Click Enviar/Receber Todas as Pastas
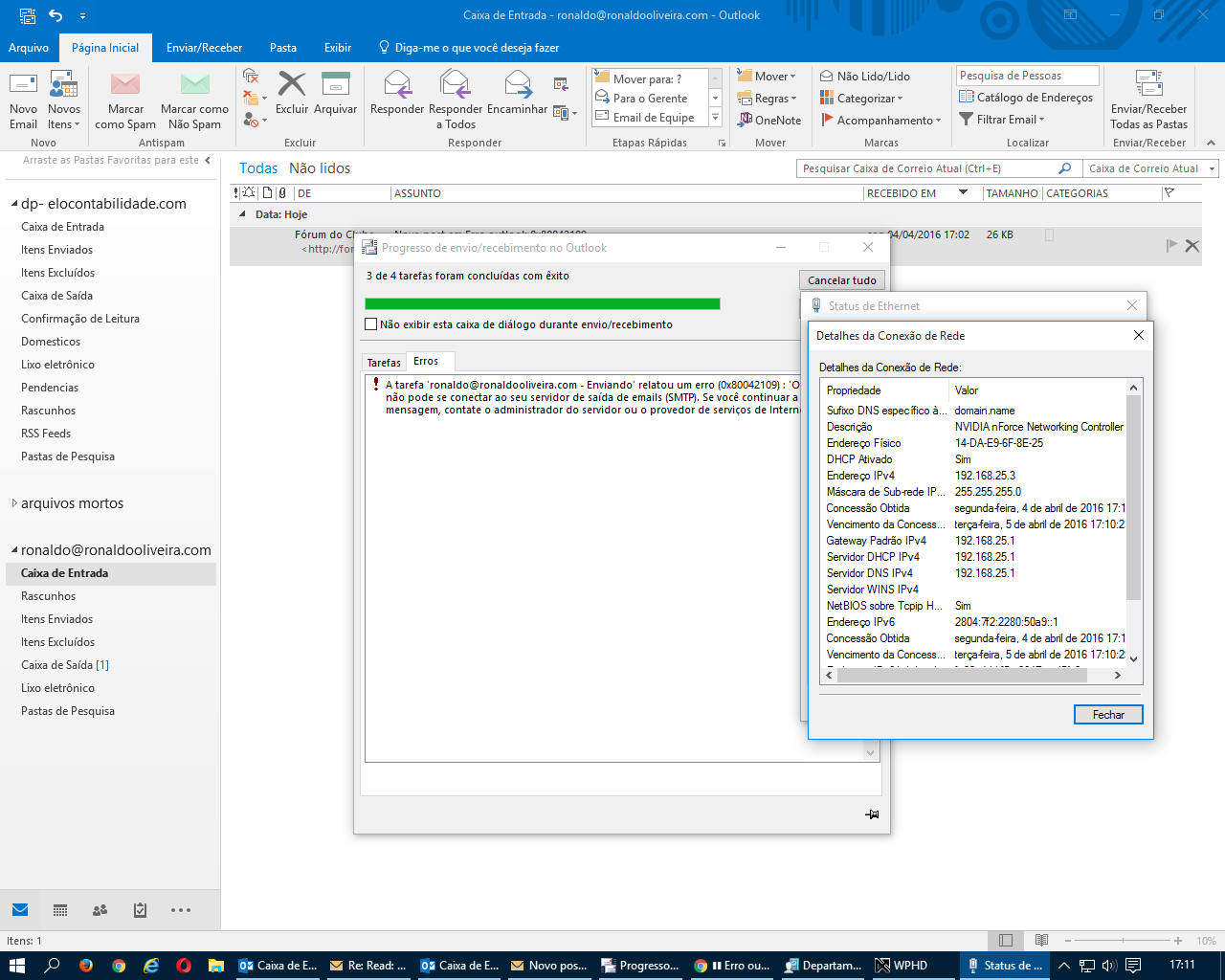This screenshot has width=1225, height=980. coord(1148,100)
